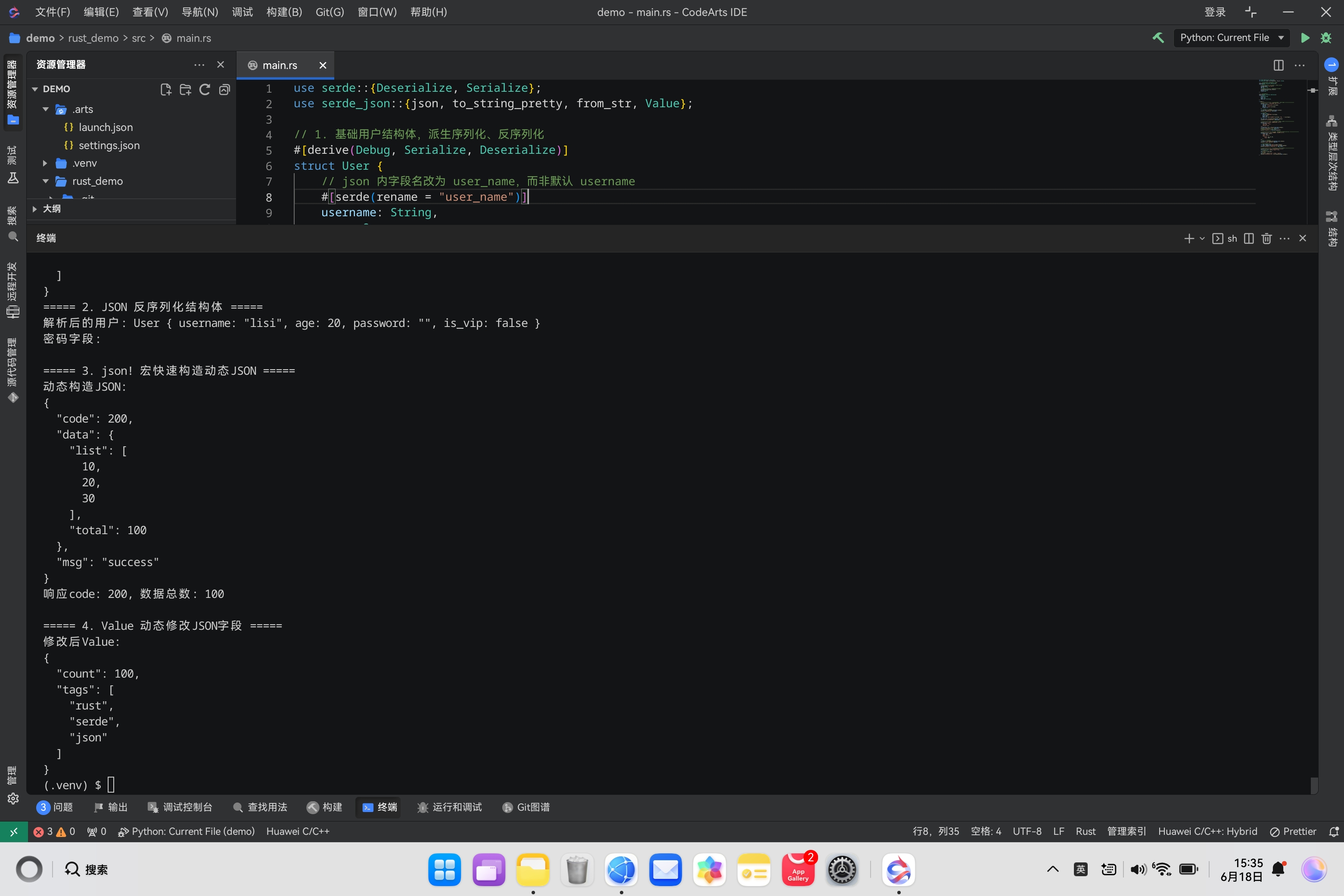Image resolution: width=1344 pixels, height=896 pixels.
Task: Open settings gear in activity bar
Action: 12,798
